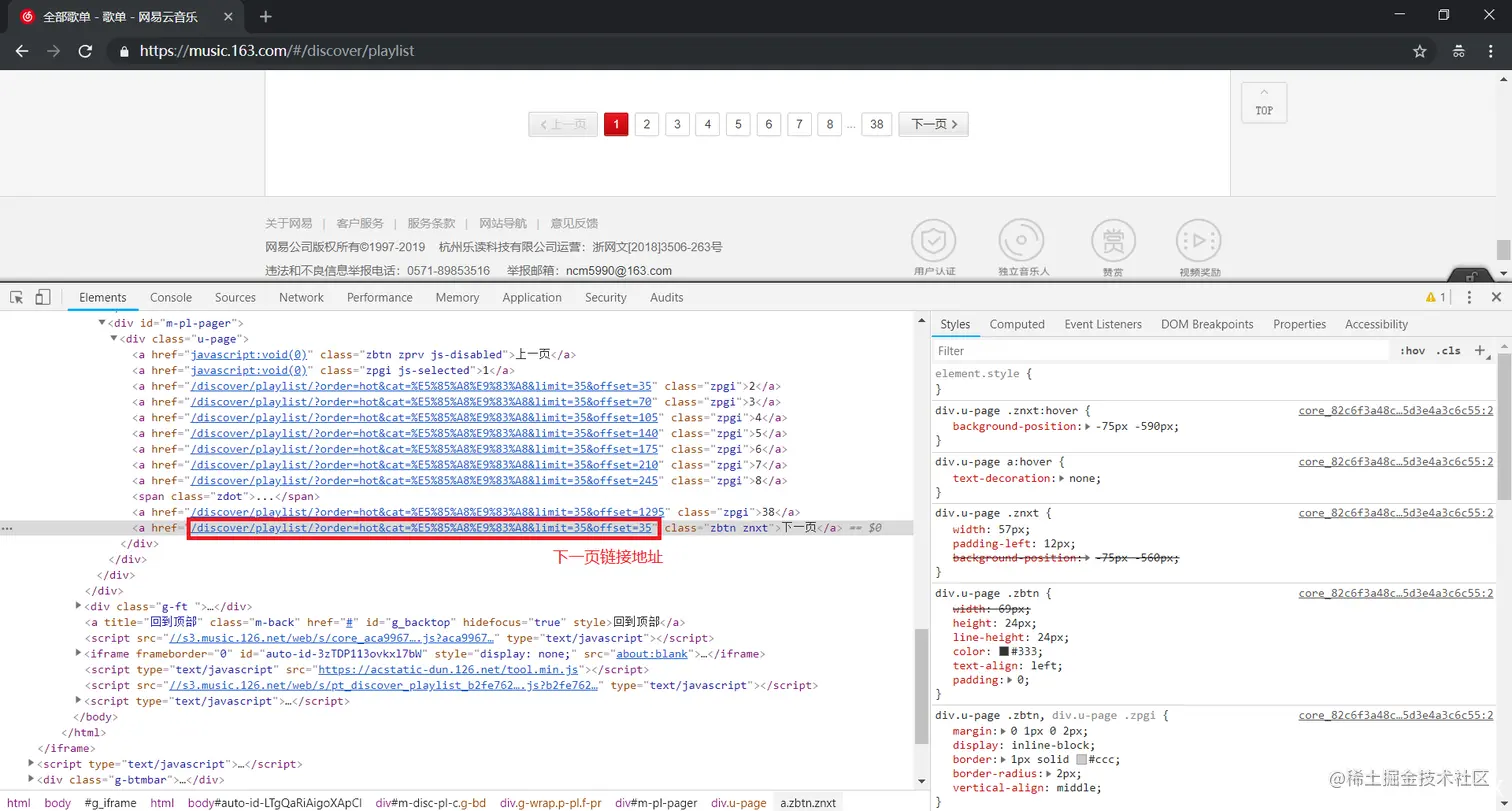Expand the g-ft div node
This screenshot has height=811, width=1512.
coord(79,606)
